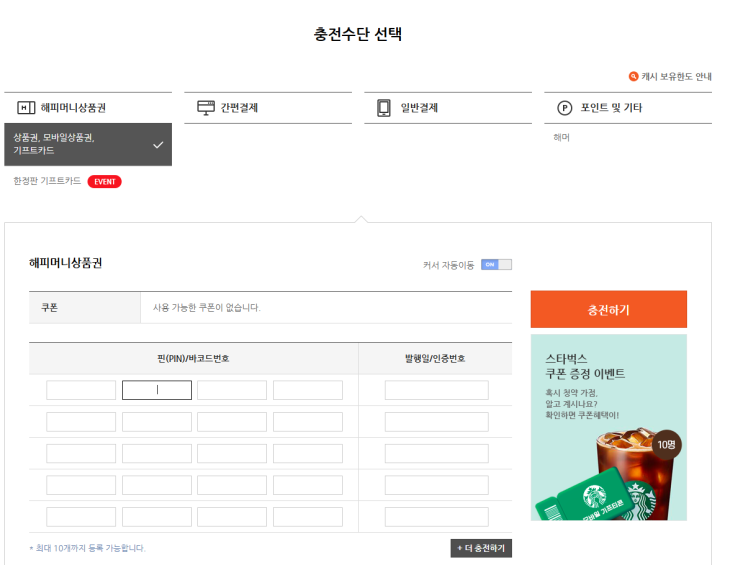Click the 일반결제 phone icon
This screenshot has width=743, height=565.
click(384, 108)
